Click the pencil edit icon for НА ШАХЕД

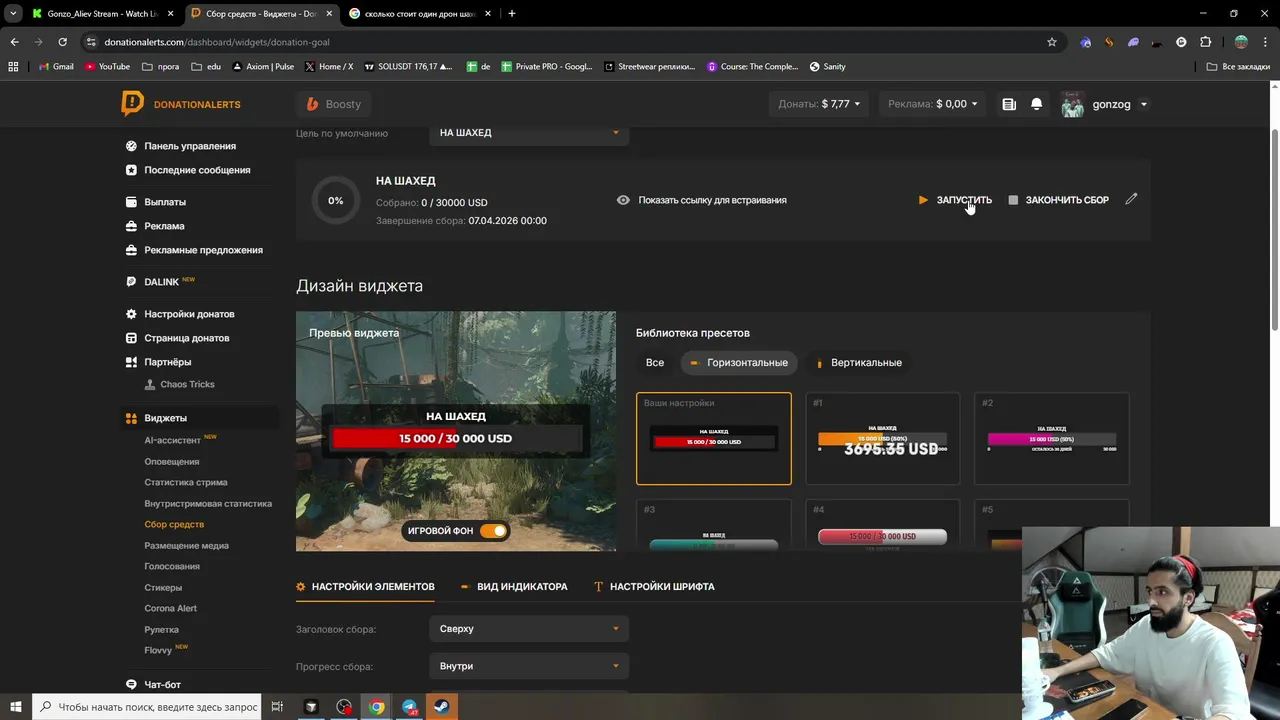(x=1131, y=199)
